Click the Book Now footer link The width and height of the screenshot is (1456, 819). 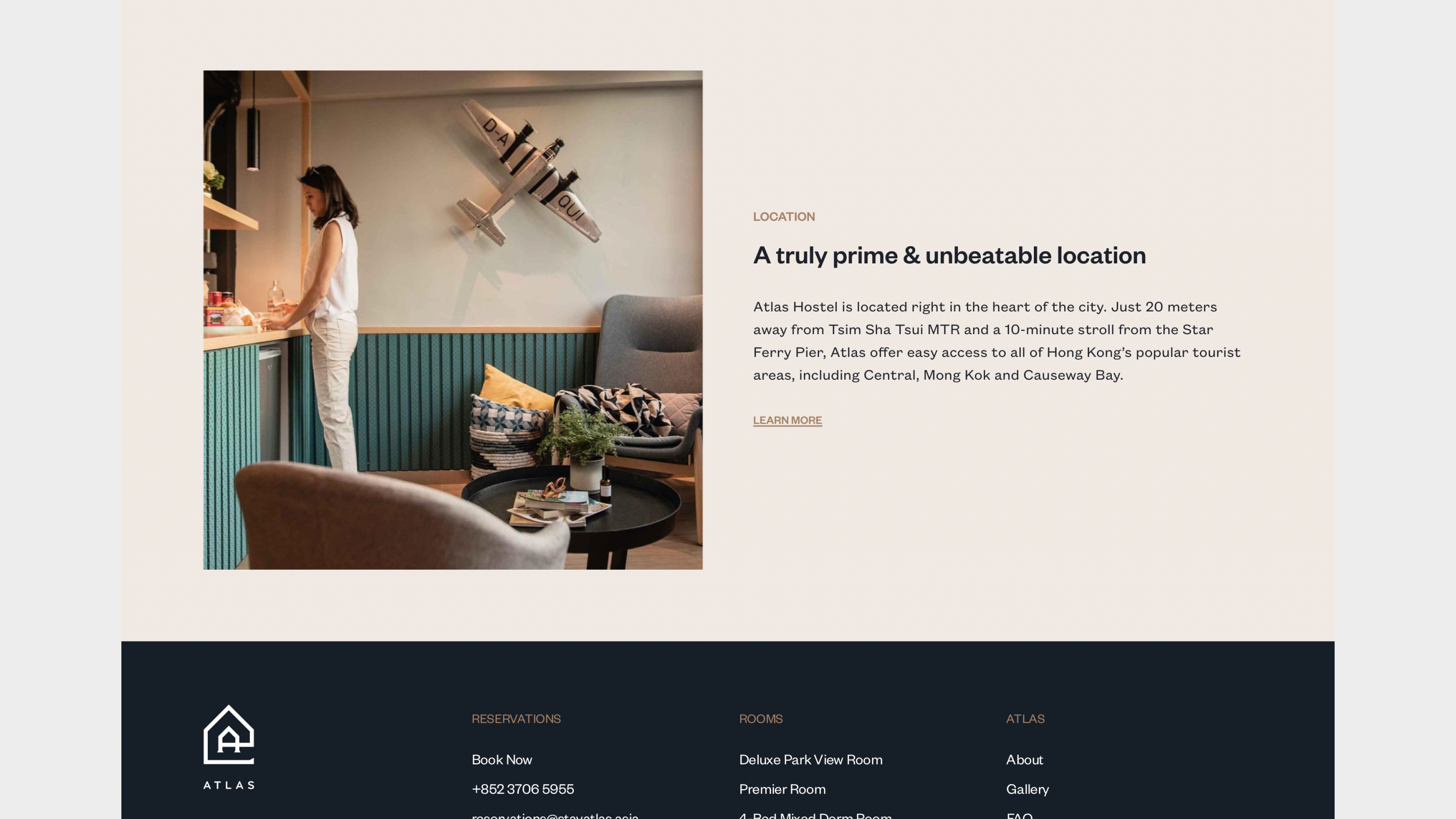coord(502,759)
